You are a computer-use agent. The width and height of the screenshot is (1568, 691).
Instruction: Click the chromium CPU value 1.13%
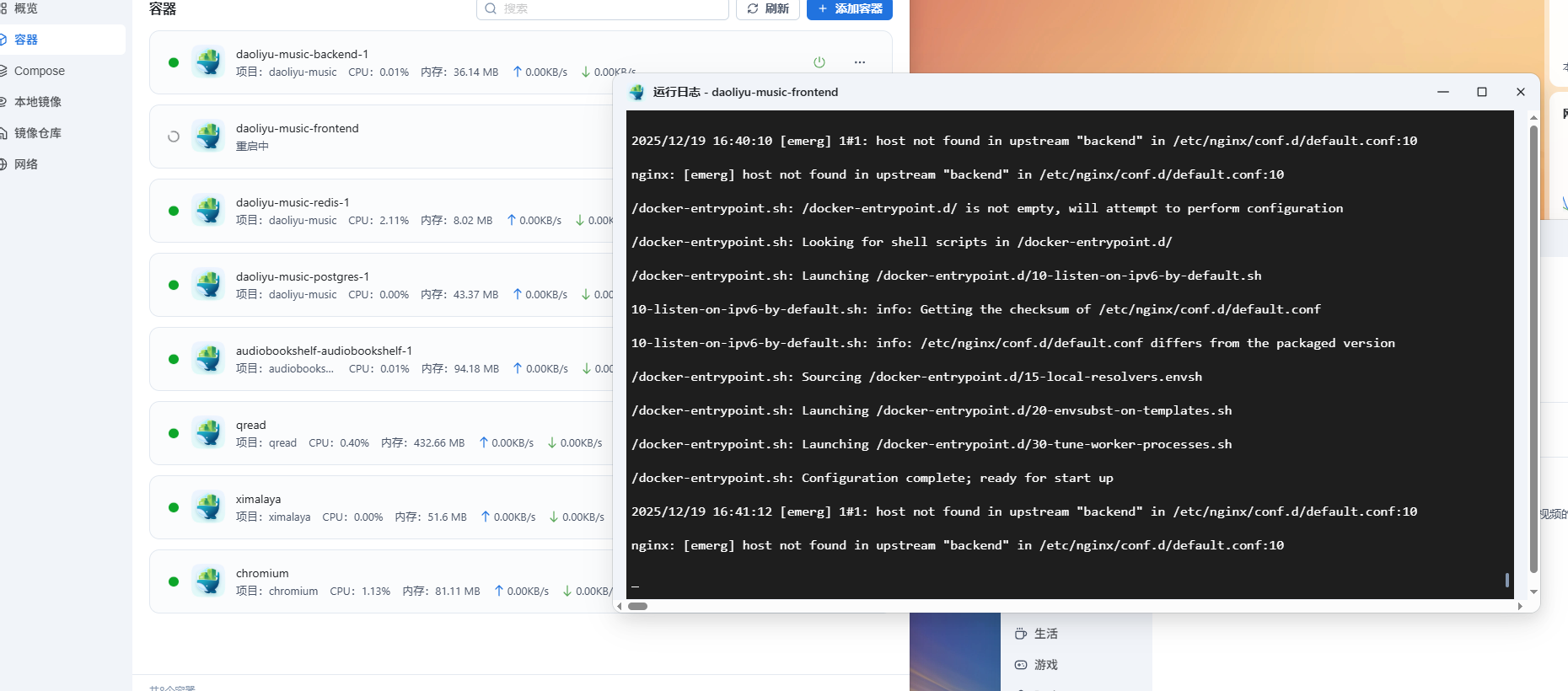pyautogui.click(x=376, y=592)
